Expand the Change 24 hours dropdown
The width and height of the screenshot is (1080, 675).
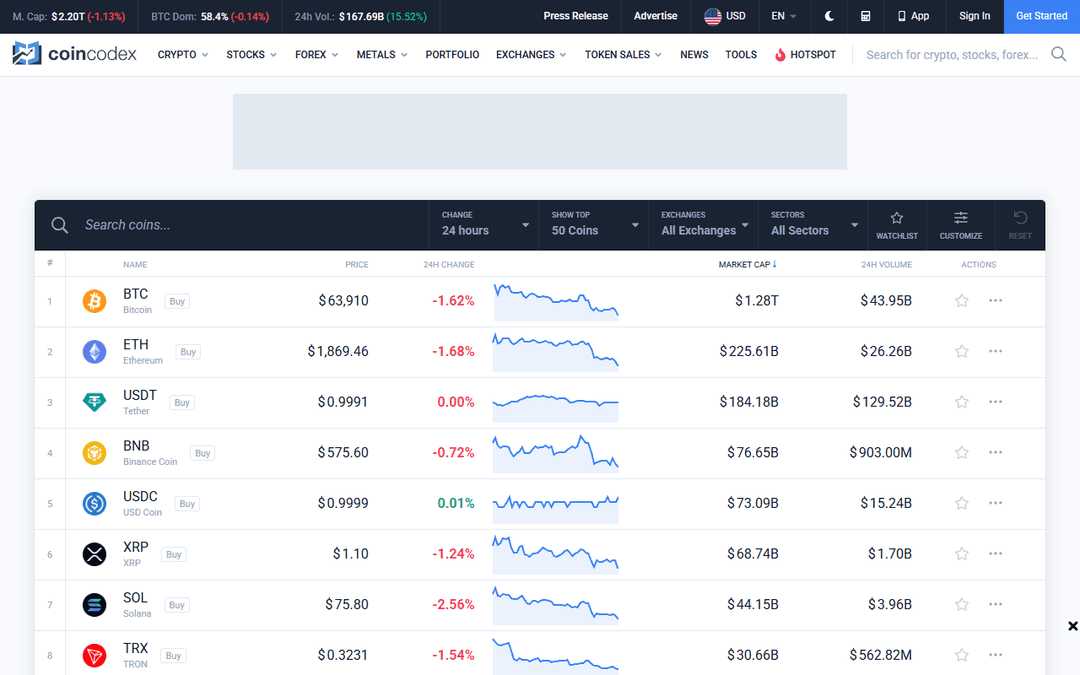[485, 225]
